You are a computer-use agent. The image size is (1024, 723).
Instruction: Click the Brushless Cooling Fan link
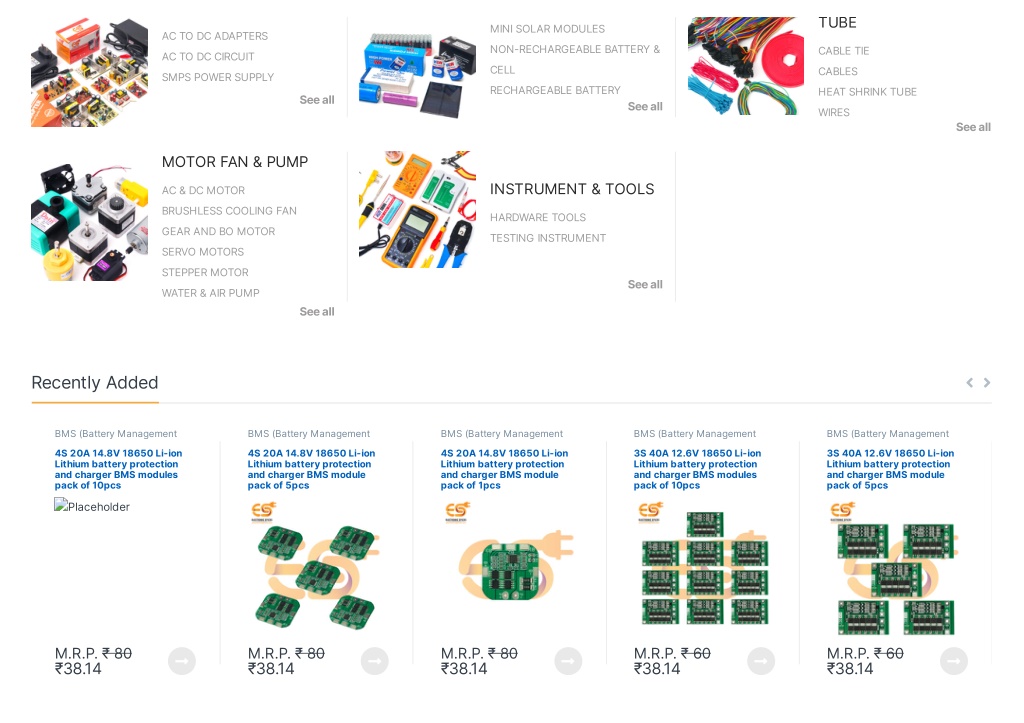[229, 211]
